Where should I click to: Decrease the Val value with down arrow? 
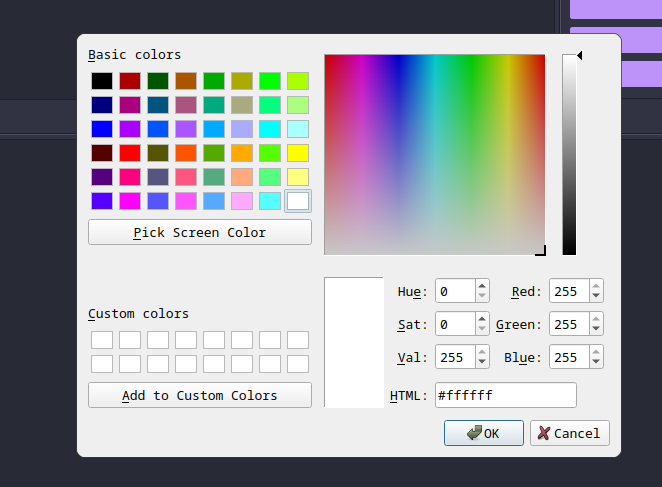(x=482, y=362)
